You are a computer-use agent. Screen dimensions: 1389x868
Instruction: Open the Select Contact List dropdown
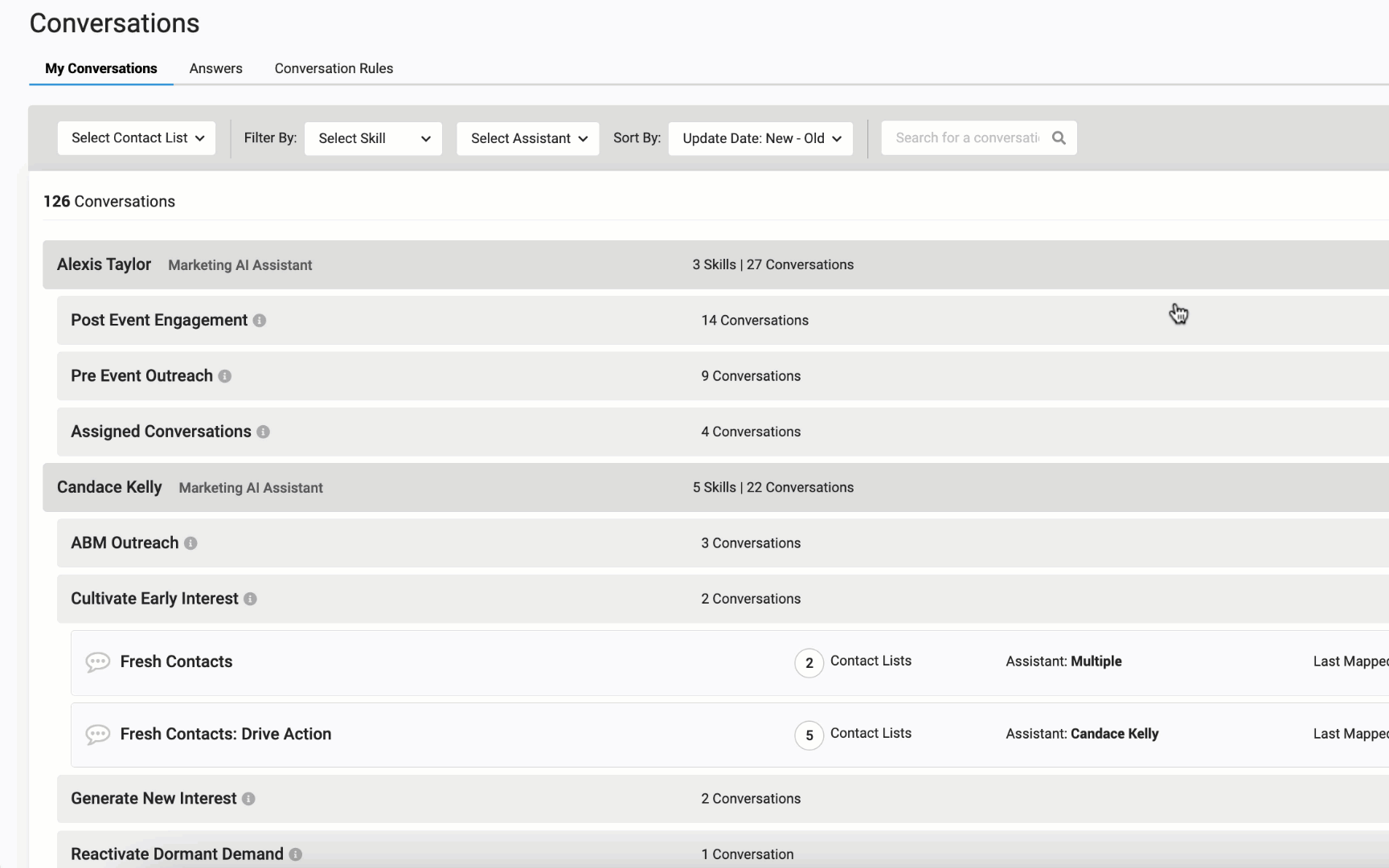coord(137,138)
